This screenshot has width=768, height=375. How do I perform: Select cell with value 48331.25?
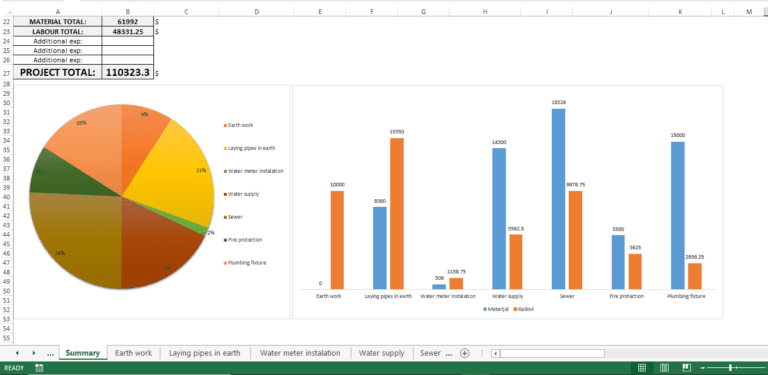128,31
